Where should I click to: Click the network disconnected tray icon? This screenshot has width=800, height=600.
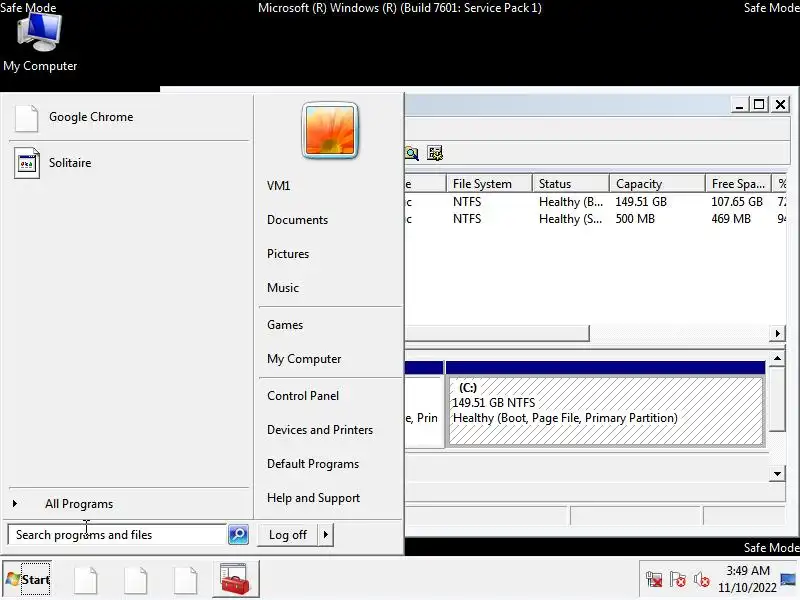pos(654,580)
